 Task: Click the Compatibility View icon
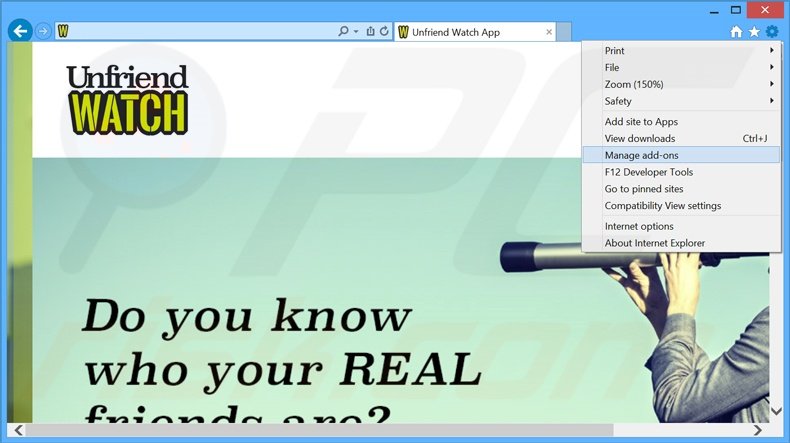[x=370, y=31]
